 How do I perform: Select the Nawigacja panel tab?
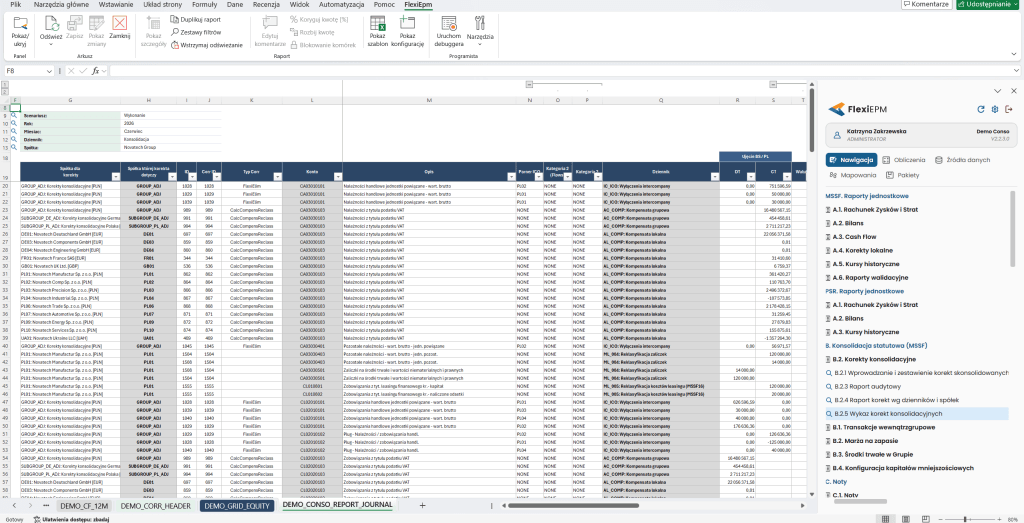(851, 159)
